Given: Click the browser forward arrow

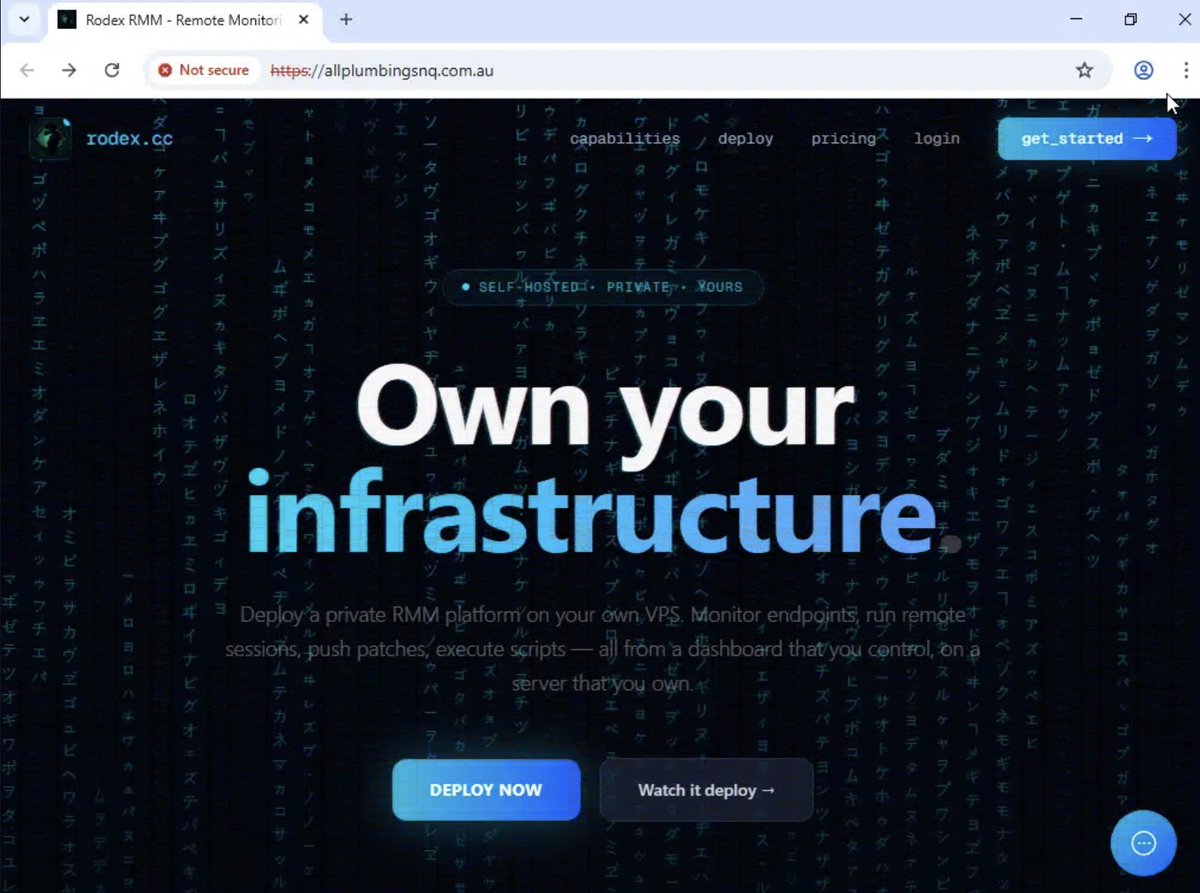Looking at the screenshot, I should [x=69, y=70].
